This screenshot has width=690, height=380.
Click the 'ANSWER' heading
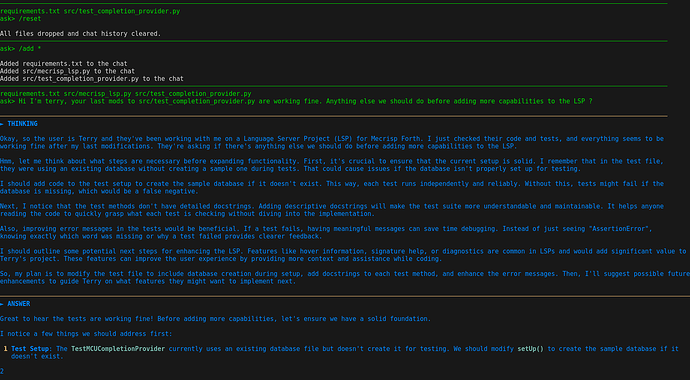tap(19, 304)
